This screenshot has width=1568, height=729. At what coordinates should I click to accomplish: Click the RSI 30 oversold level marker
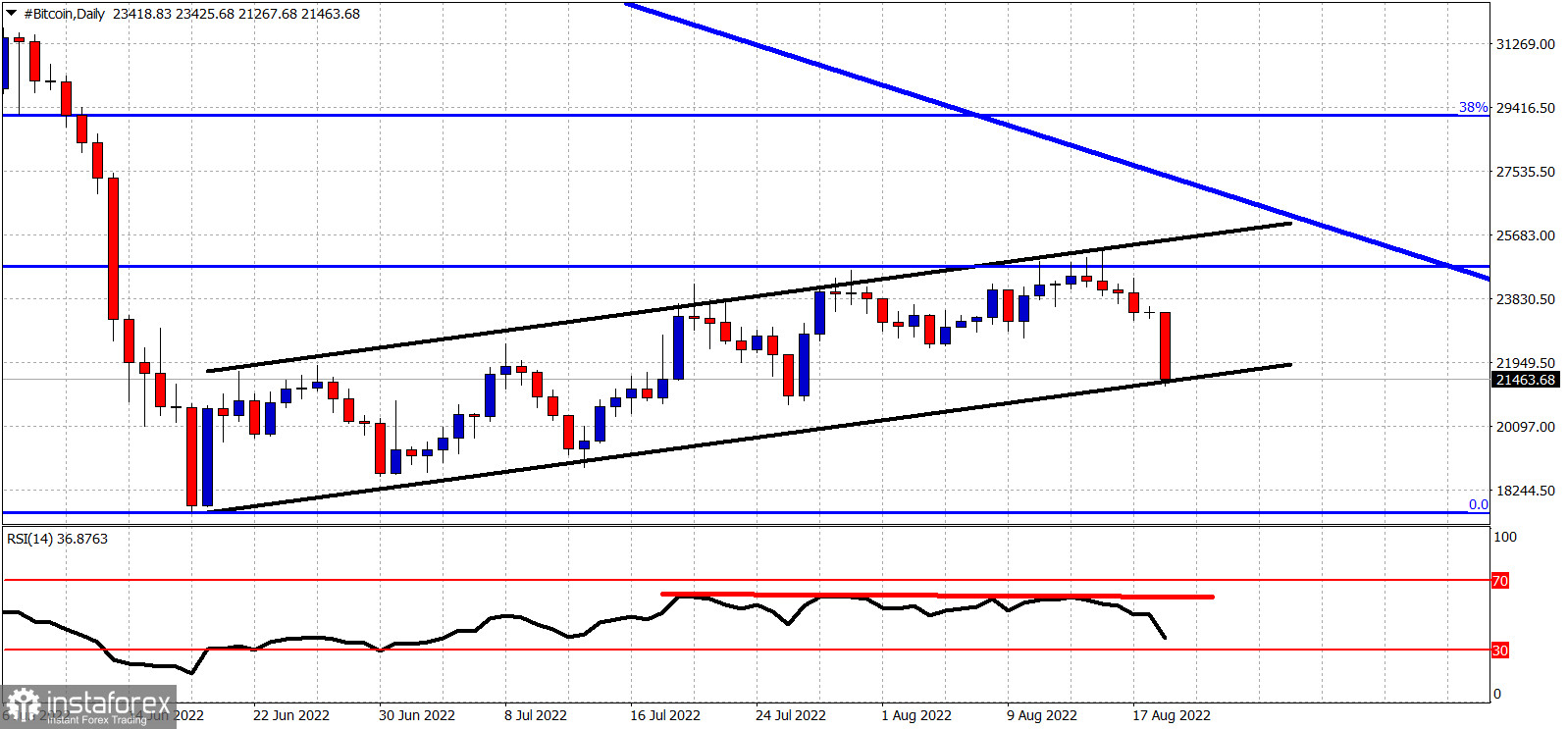[1499, 651]
